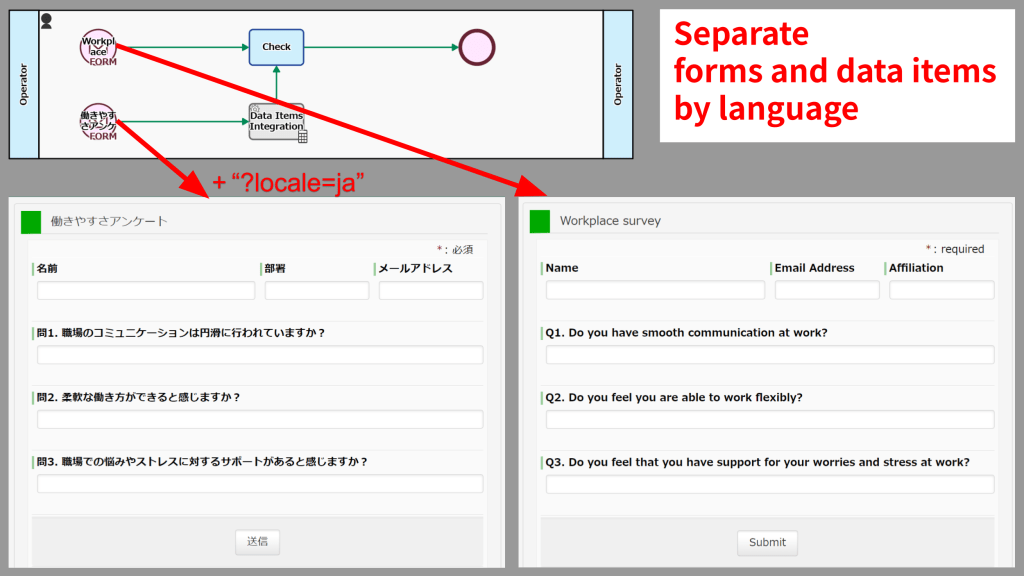
Task: Select the 働きやすさアンケート FORM start event icon
Action: coord(97,119)
